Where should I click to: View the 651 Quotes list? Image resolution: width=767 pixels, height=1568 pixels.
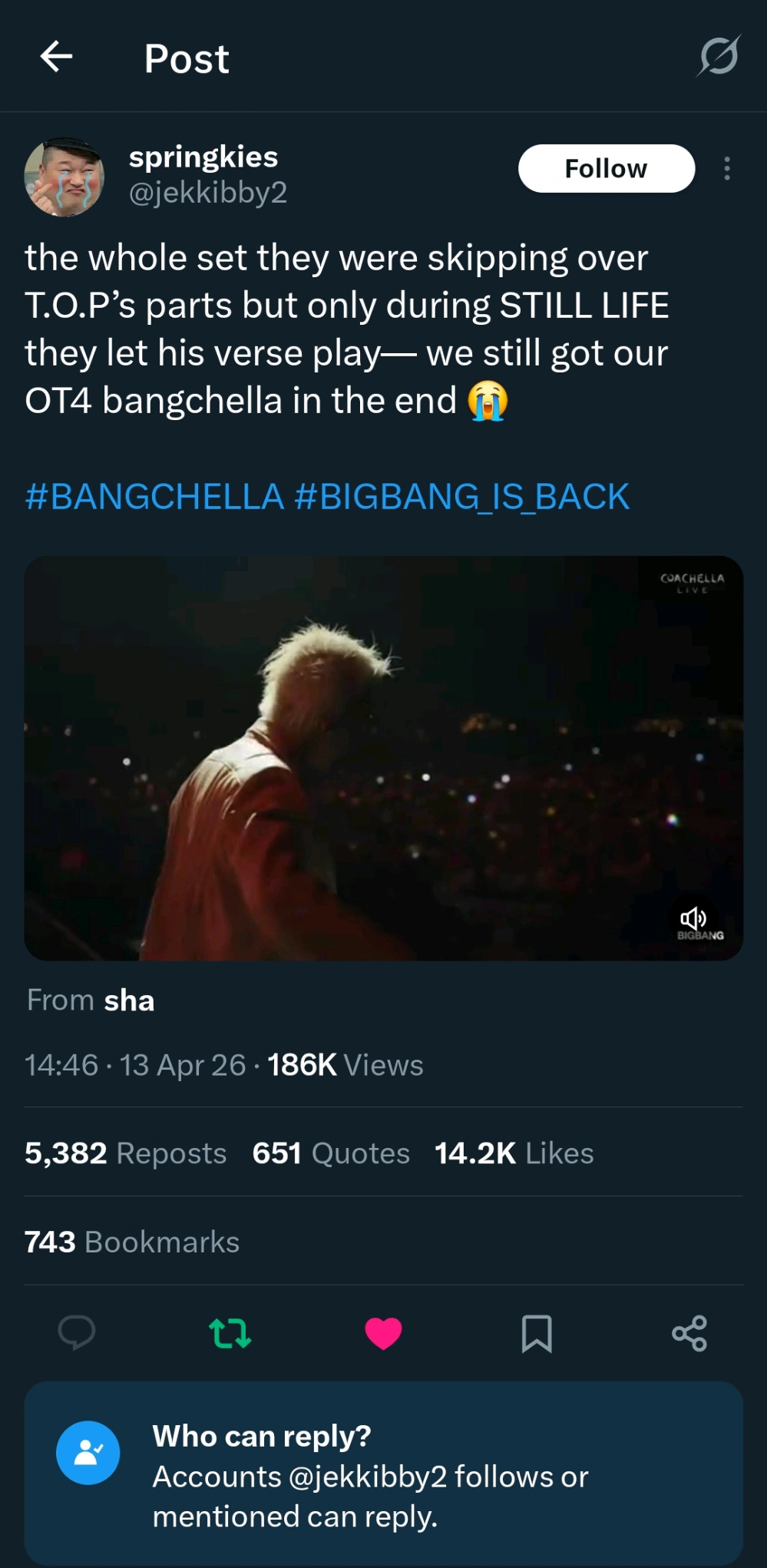point(331,1153)
